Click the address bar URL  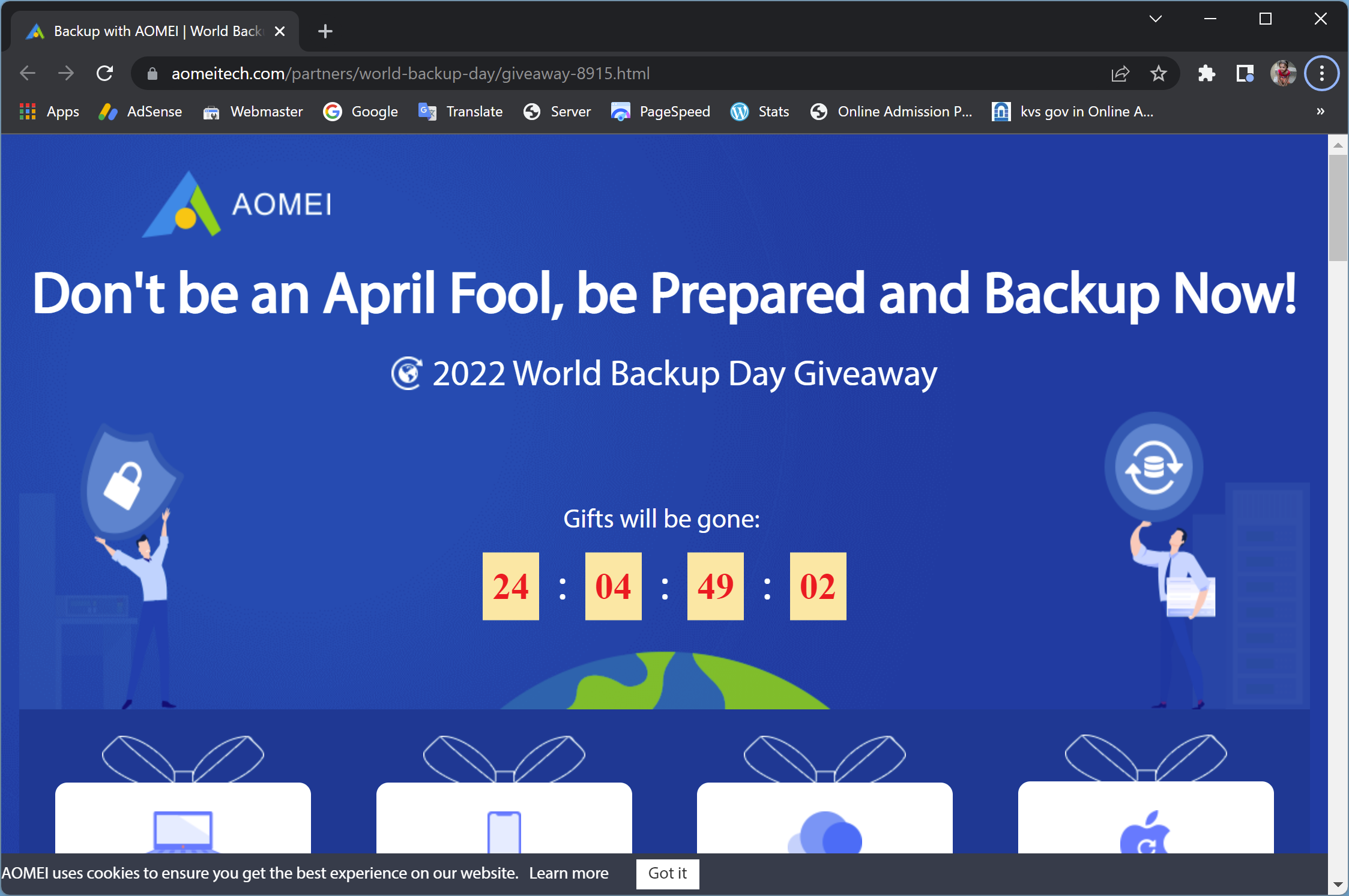click(411, 73)
